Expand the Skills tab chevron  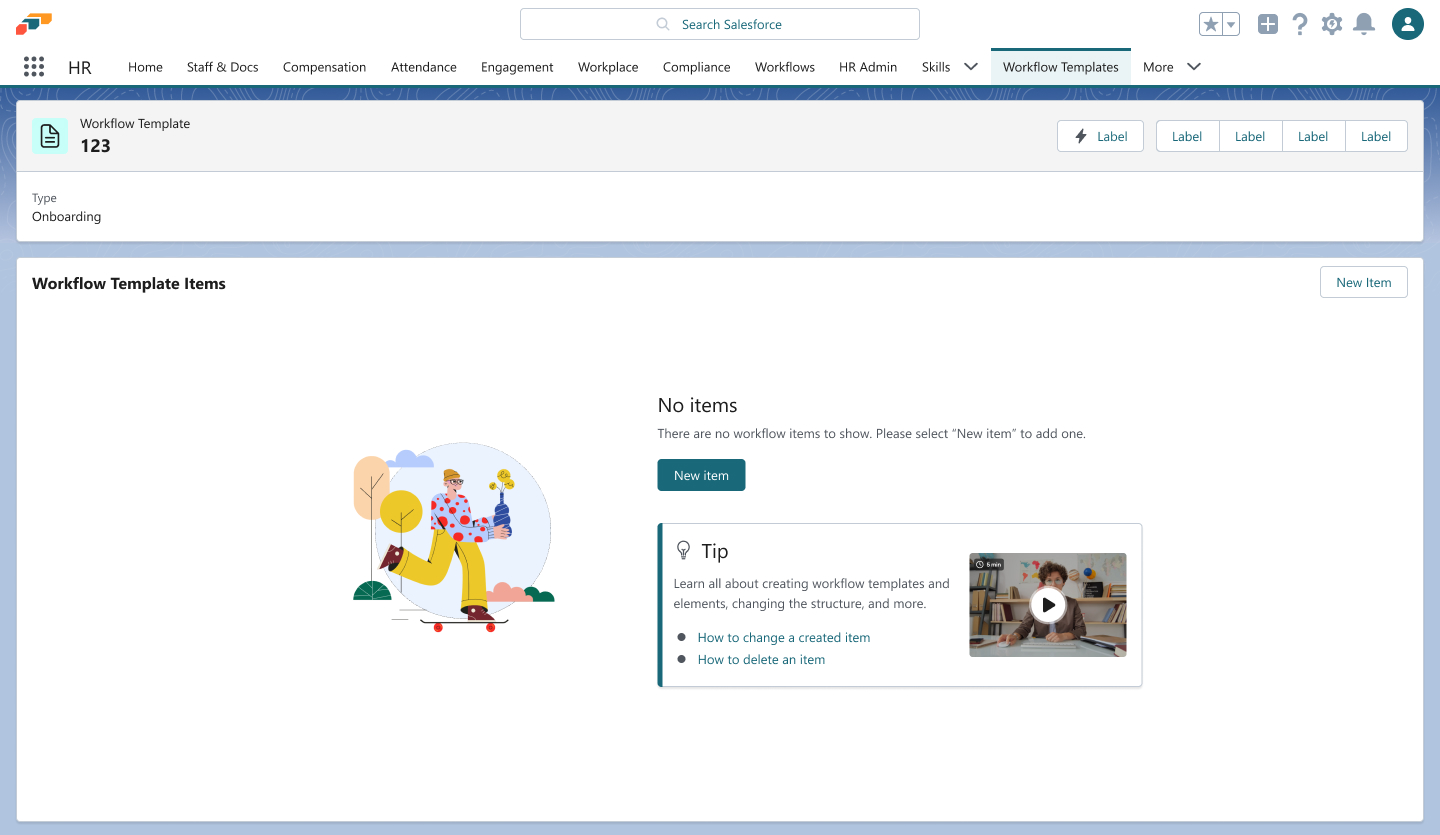coord(970,67)
